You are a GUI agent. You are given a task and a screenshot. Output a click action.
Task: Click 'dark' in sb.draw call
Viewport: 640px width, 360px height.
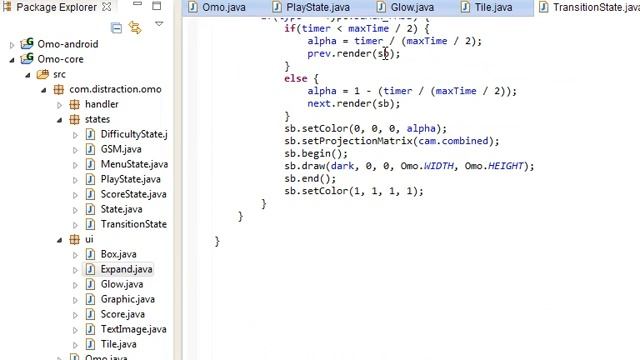pos(342,166)
